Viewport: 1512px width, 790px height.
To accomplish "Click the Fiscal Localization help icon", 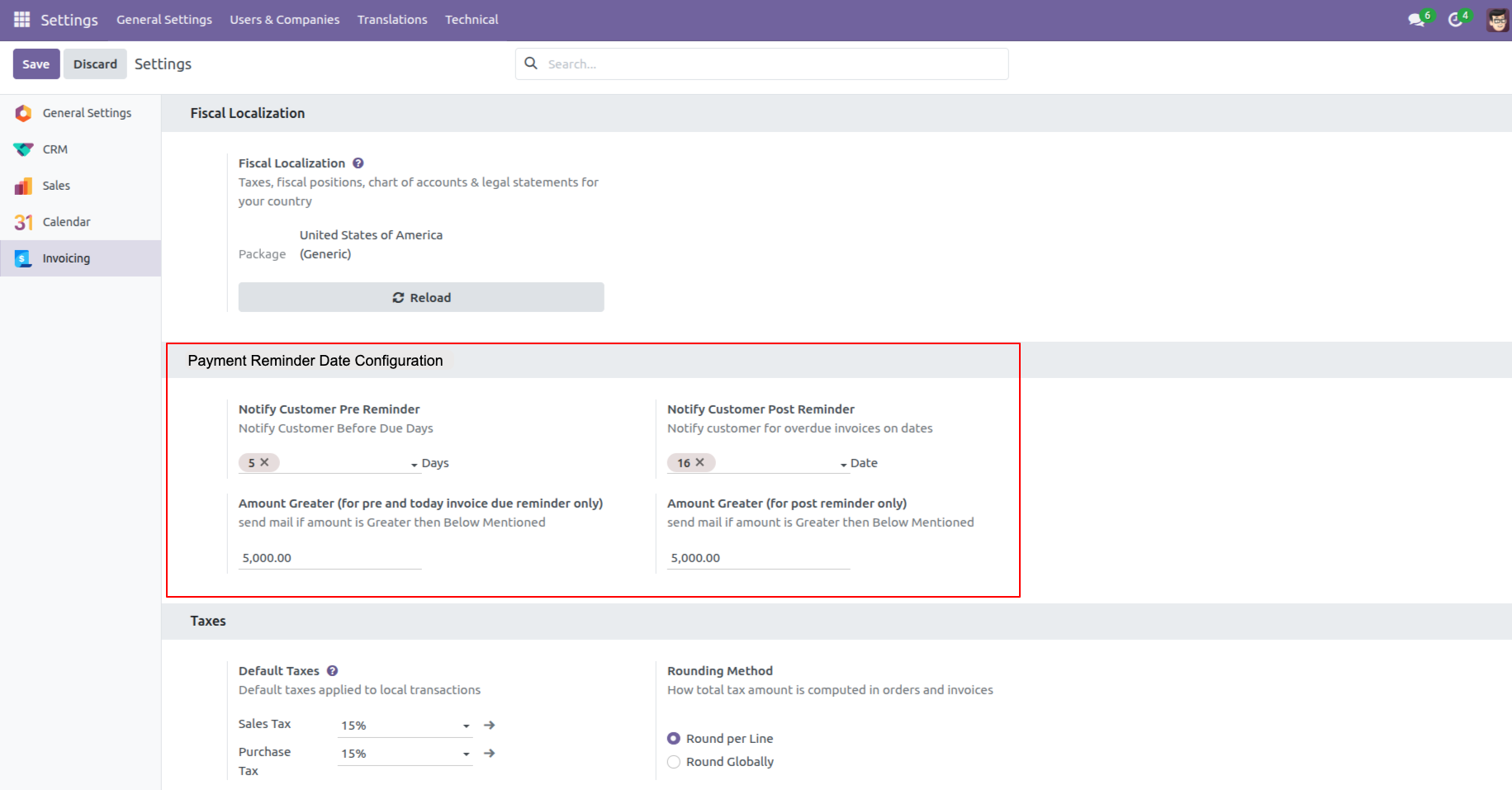I will [x=358, y=163].
